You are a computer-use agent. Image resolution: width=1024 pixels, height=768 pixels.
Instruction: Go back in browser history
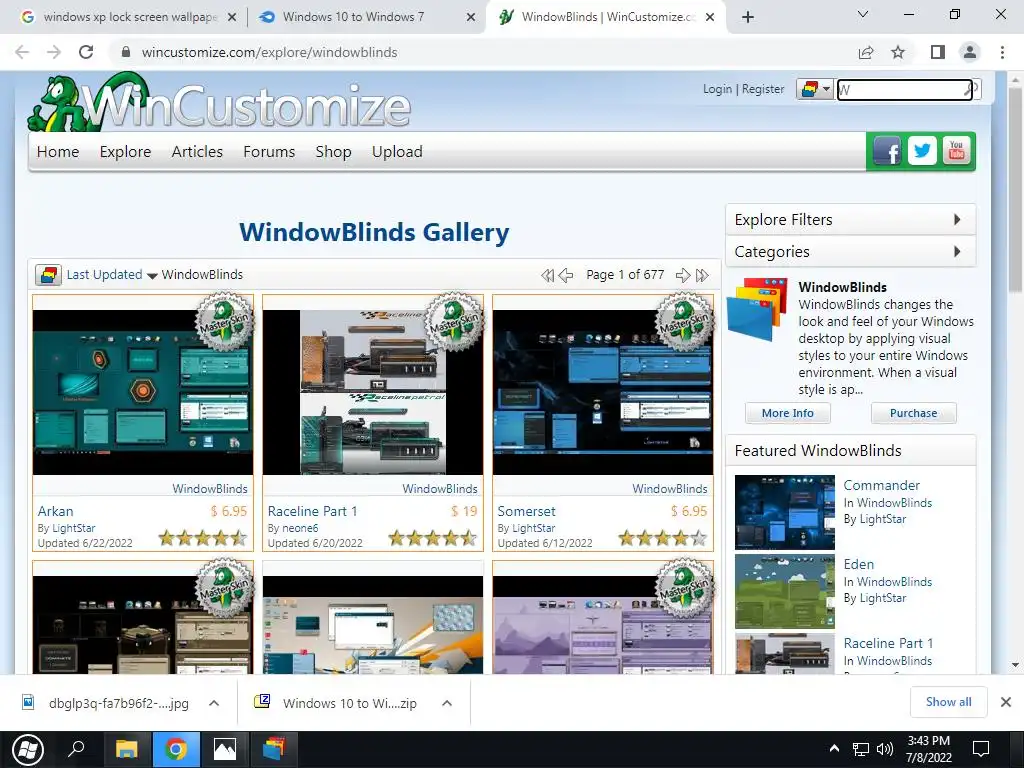22,52
